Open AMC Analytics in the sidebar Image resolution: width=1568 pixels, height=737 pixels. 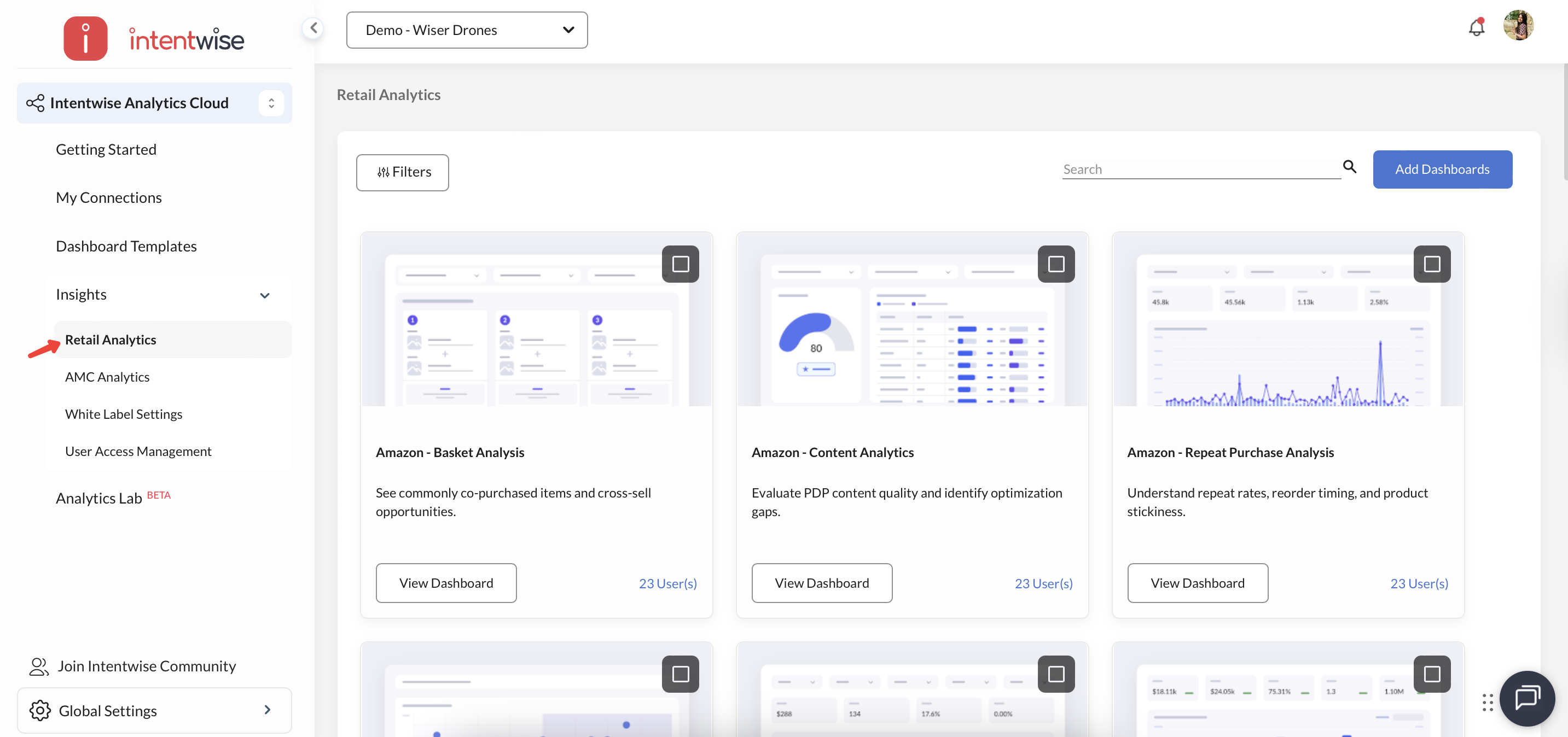tap(107, 377)
